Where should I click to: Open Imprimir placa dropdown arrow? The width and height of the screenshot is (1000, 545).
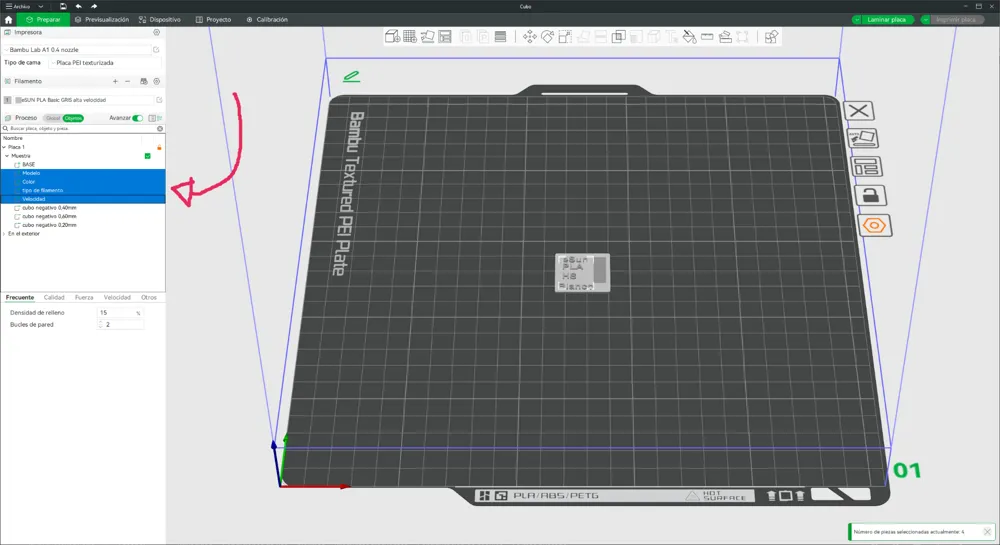(x=925, y=20)
